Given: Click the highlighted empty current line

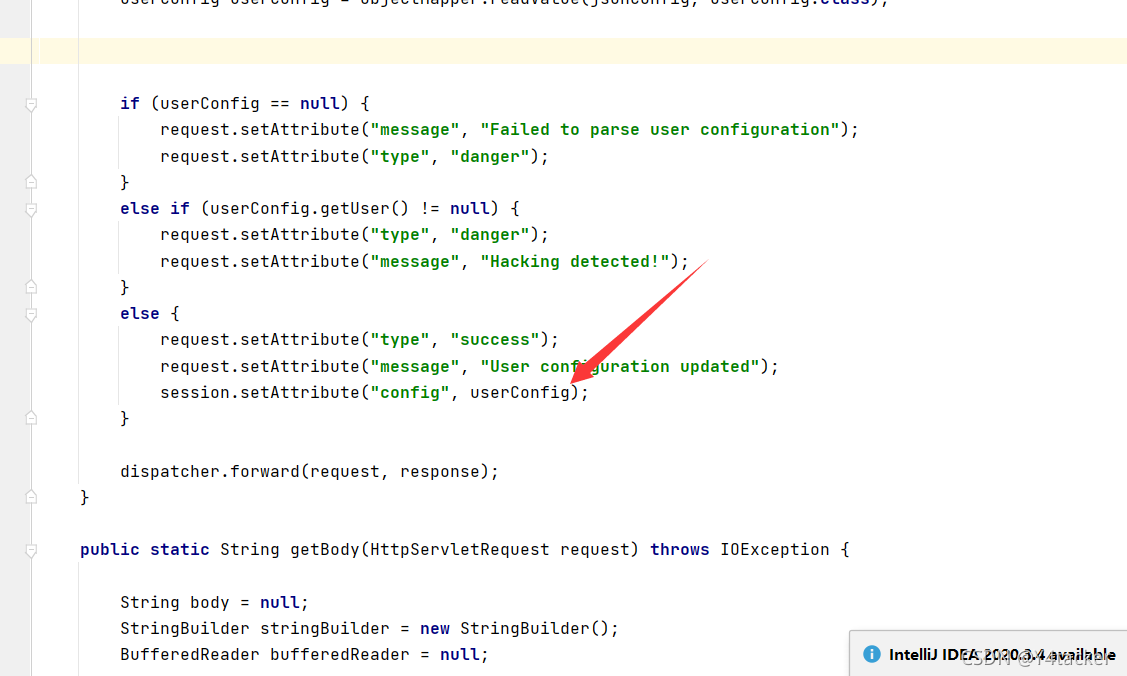Looking at the screenshot, I should click(564, 51).
